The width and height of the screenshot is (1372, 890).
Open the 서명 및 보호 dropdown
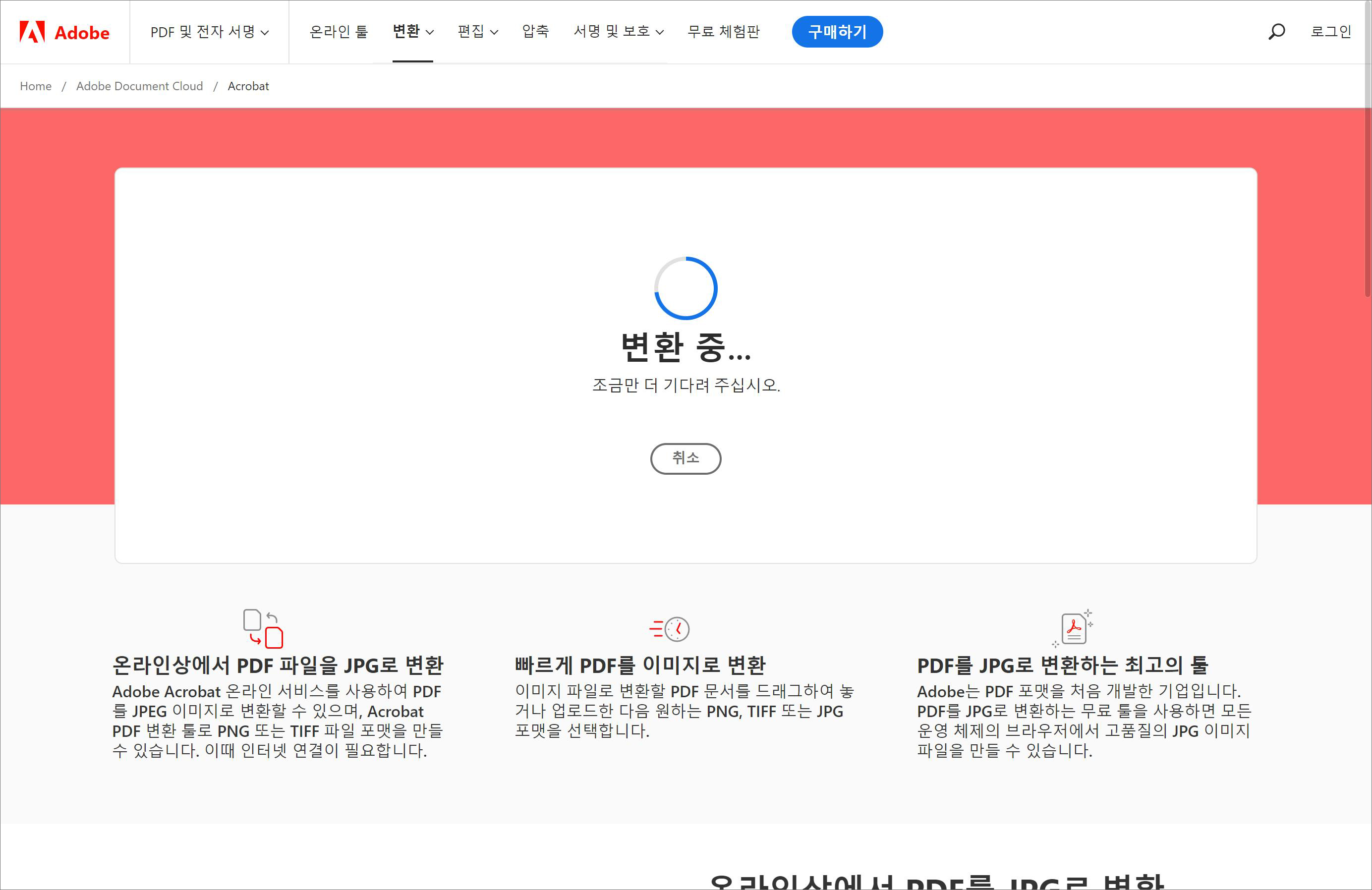618,32
